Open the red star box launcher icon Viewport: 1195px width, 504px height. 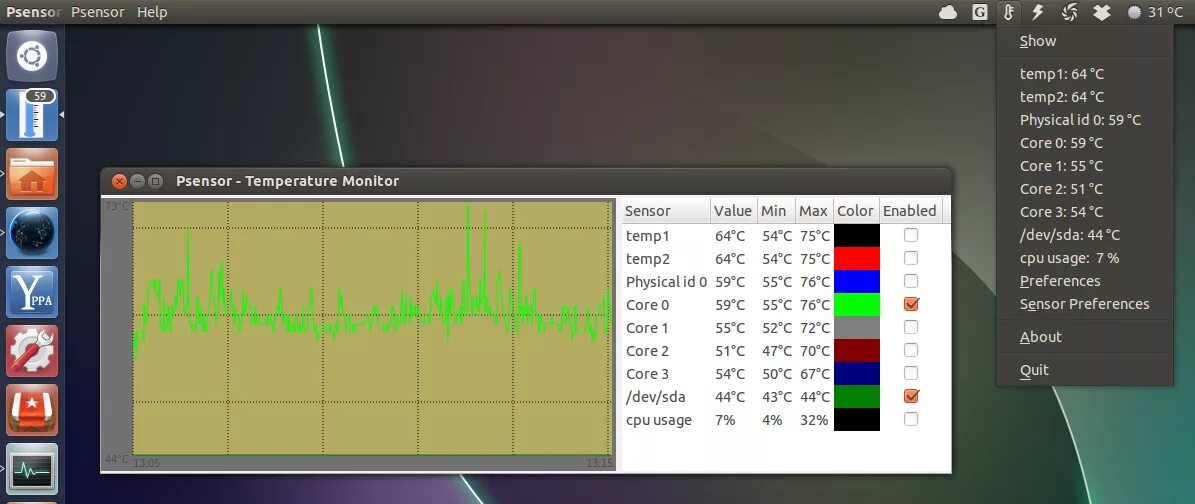click(32, 409)
